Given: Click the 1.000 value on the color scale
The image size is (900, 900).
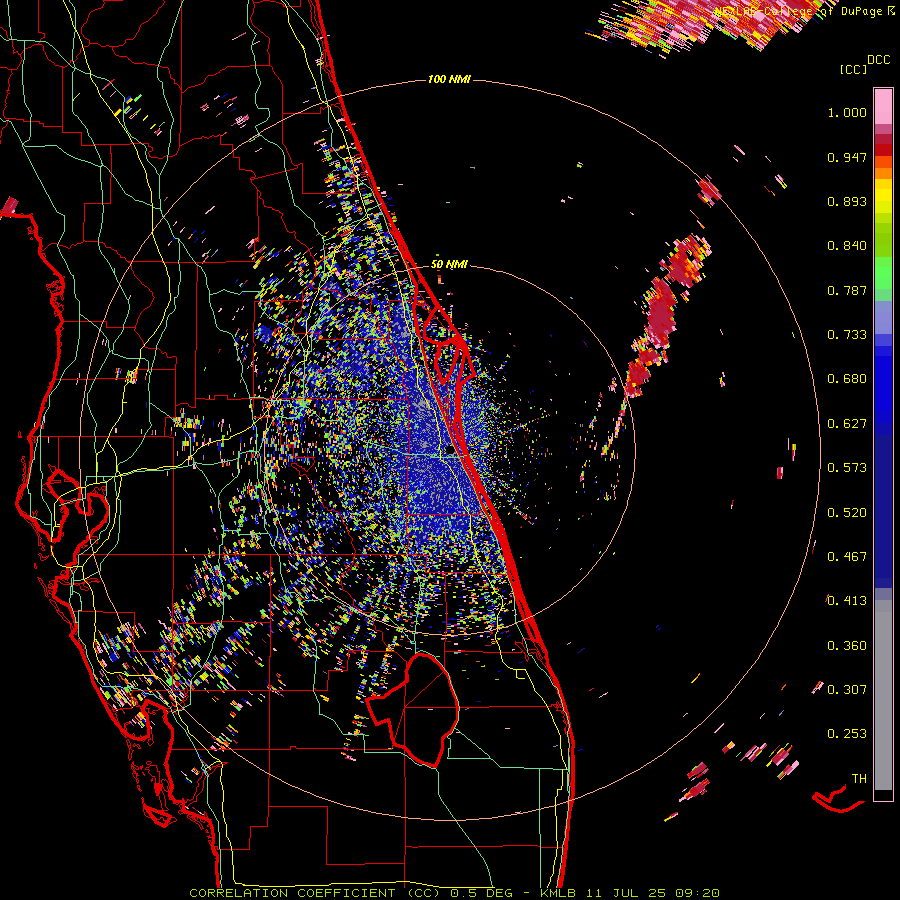Looking at the screenshot, I should click(847, 112).
